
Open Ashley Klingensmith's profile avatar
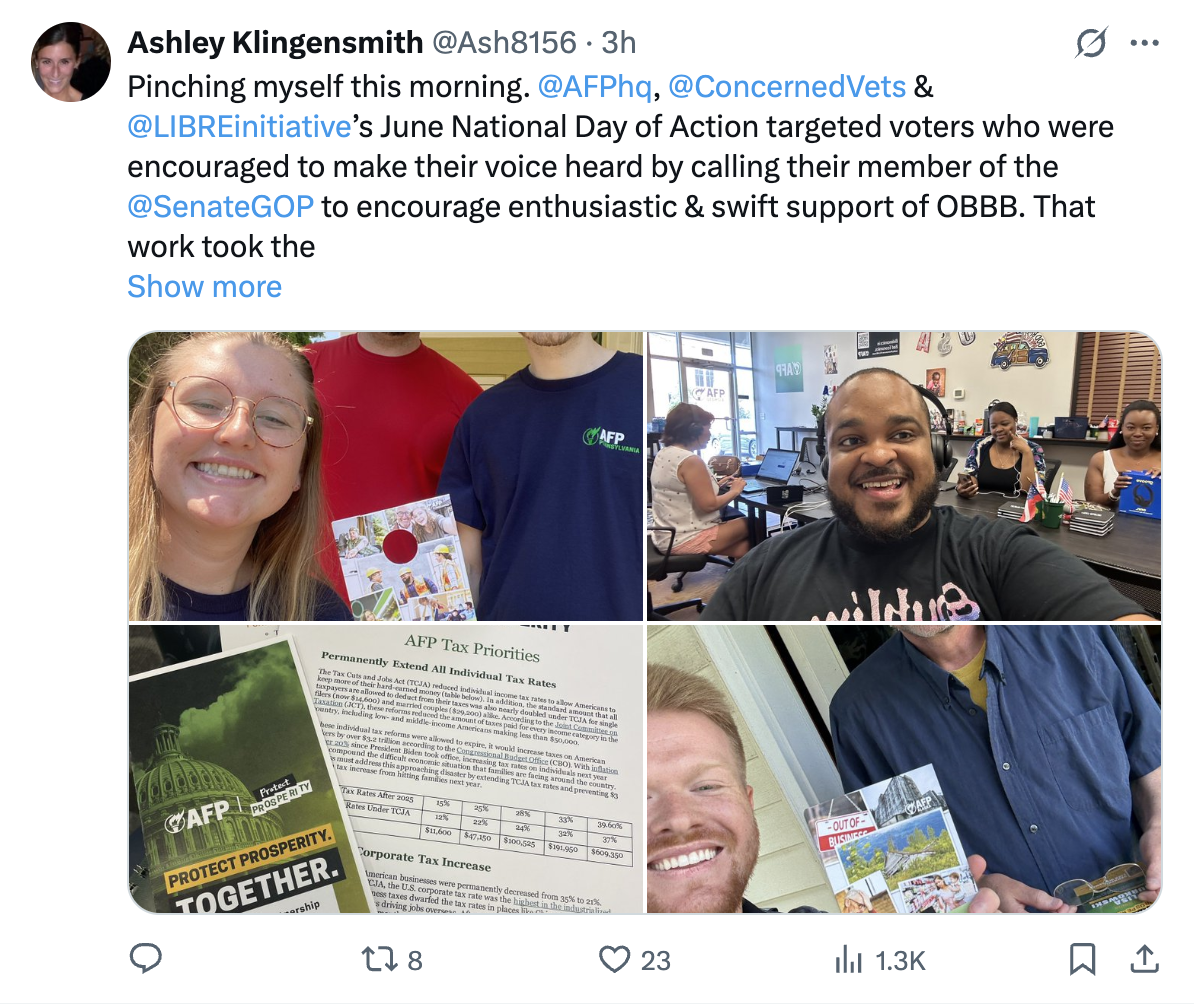click(71, 62)
